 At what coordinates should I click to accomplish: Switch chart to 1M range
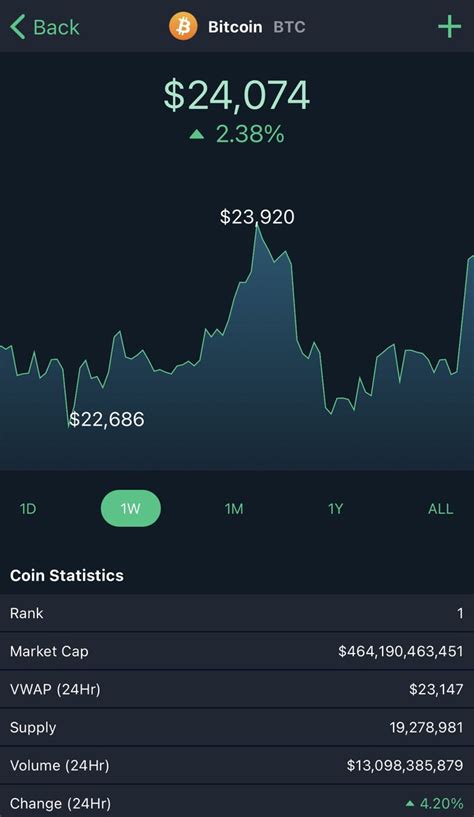point(234,509)
